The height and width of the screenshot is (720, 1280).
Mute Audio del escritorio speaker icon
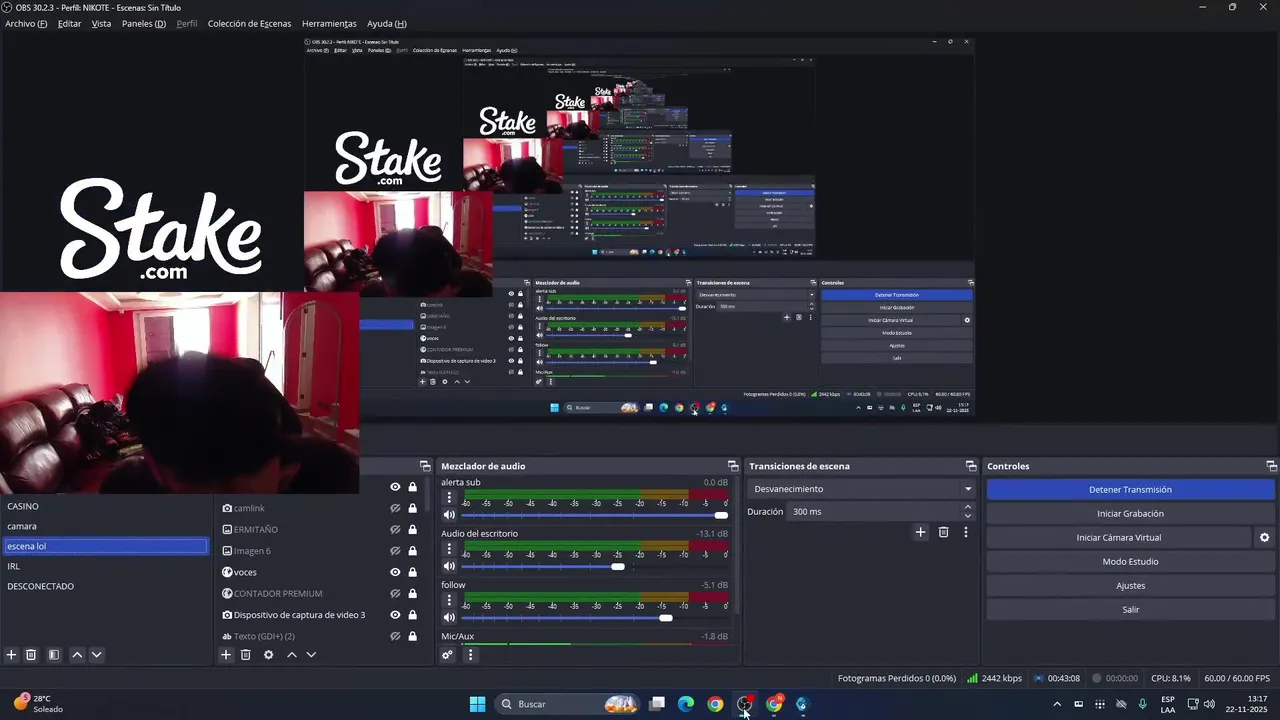[x=449, y=566]
